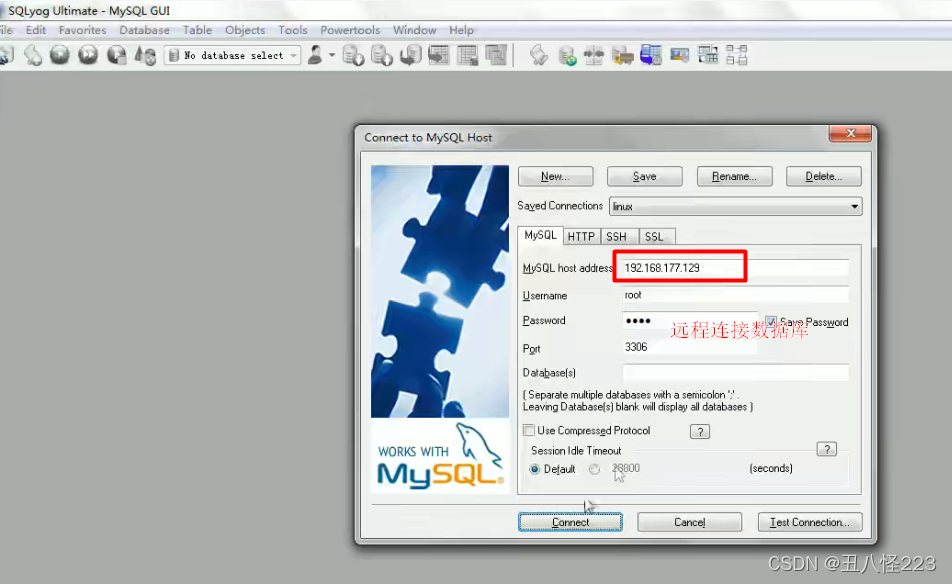The image size is (952, 584).
Task: Enable Use Compressed Protocol checkbox
Action: (528, 430)
